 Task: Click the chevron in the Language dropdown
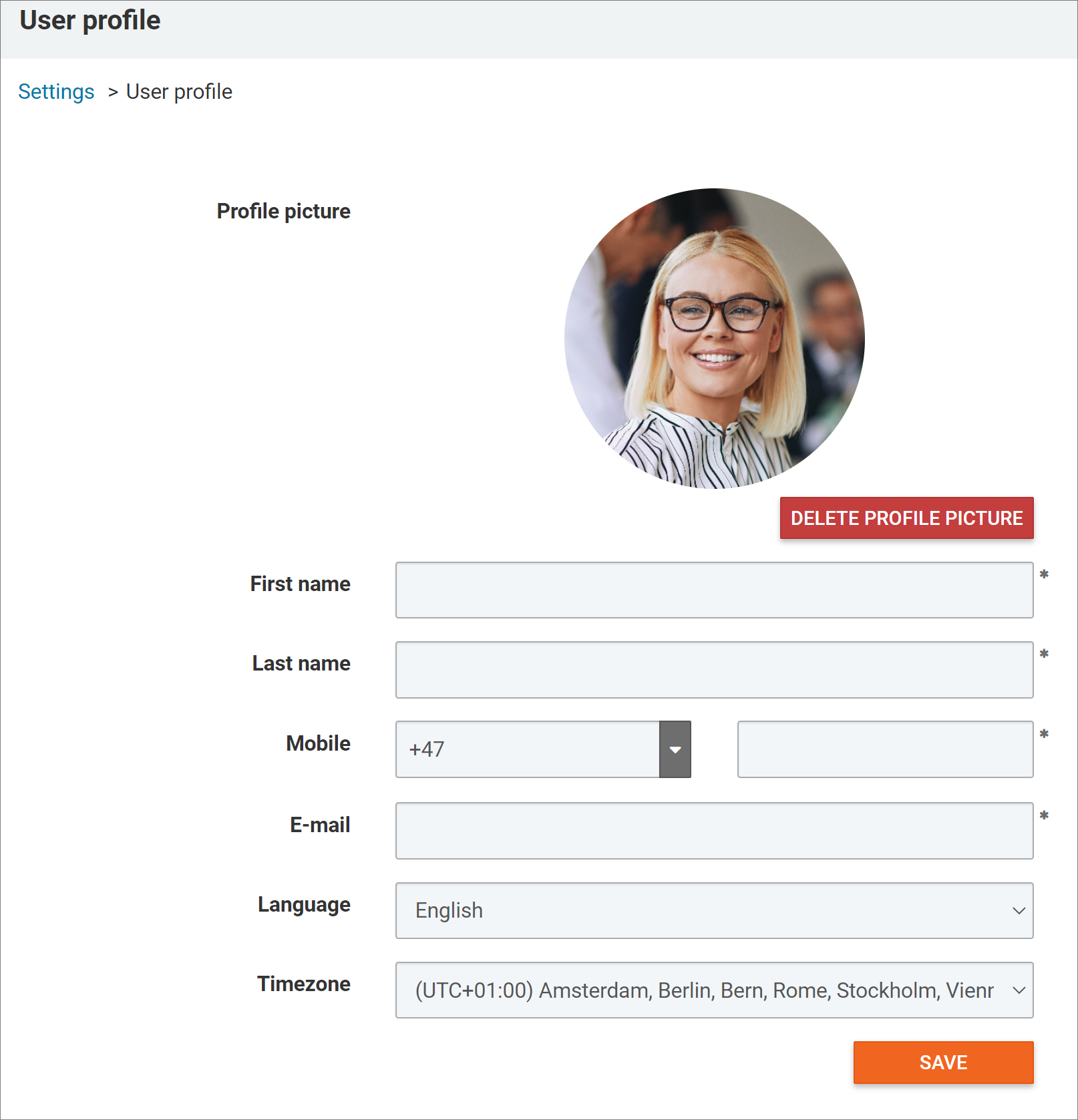(1019, 910)
